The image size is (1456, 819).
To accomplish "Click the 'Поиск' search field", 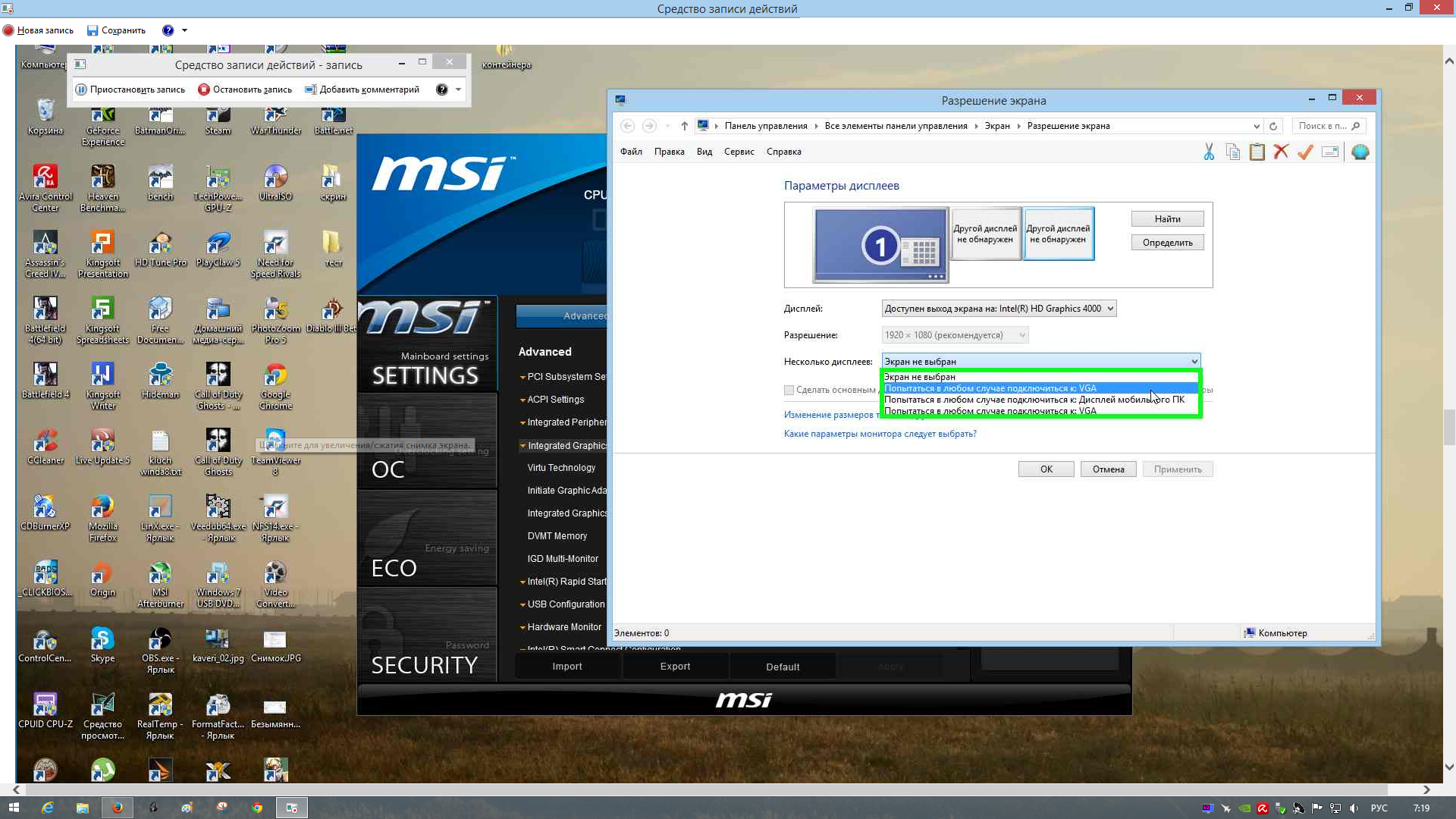I will pyautogui.click(x=1323, y=126).
